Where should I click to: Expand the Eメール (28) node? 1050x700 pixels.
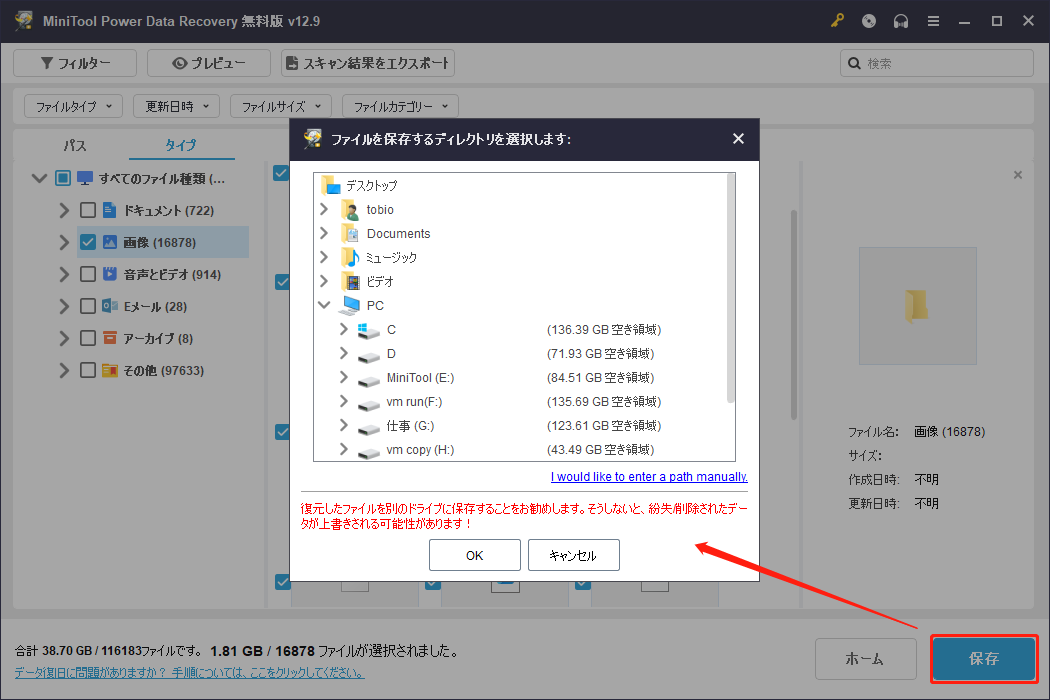64,306
